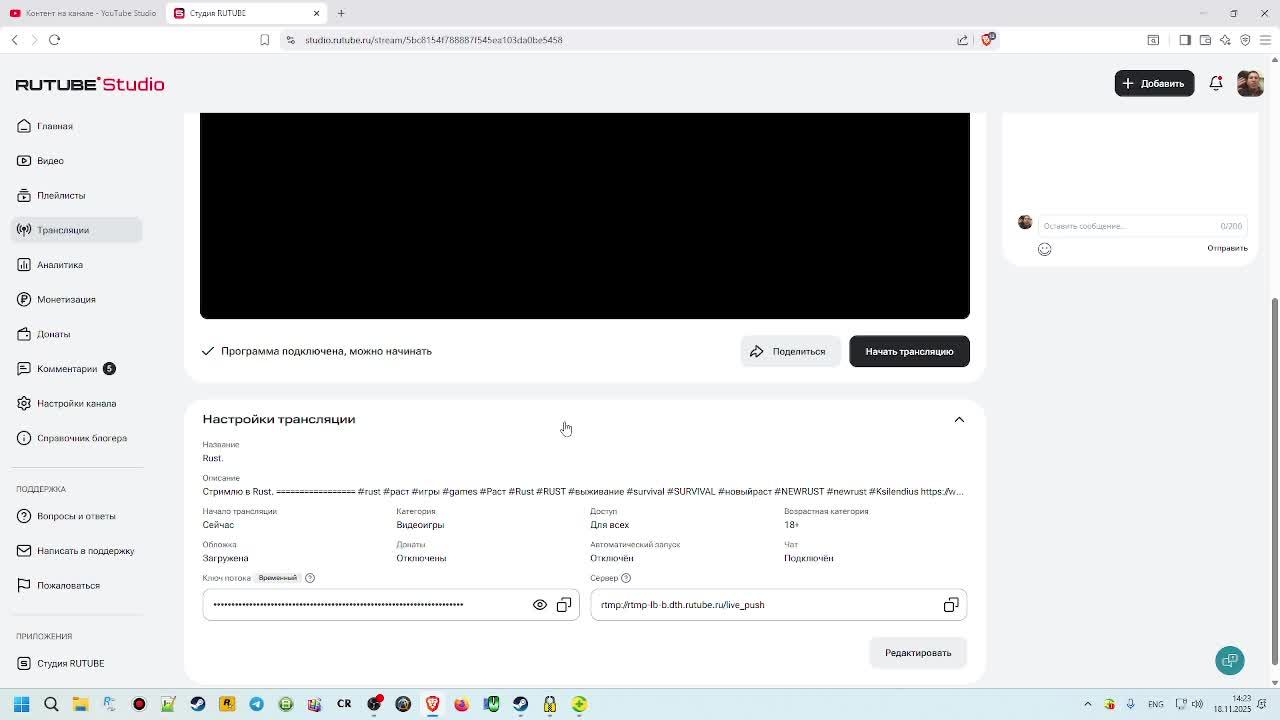The image size is (1280, 720).
Task: Go back in the browser
Action: pos(15,40)
